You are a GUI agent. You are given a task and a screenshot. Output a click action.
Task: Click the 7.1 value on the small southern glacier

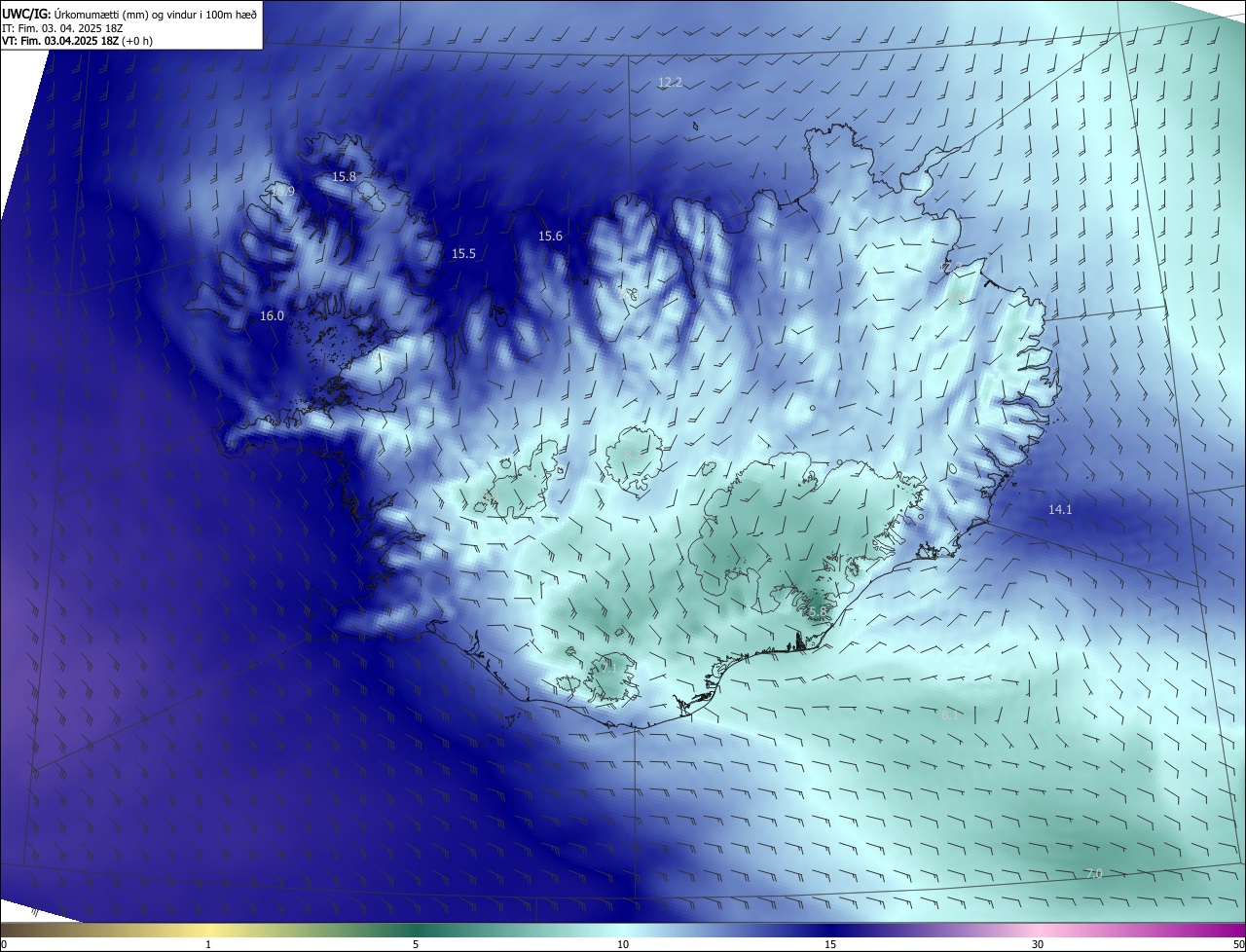click(608, 668)
